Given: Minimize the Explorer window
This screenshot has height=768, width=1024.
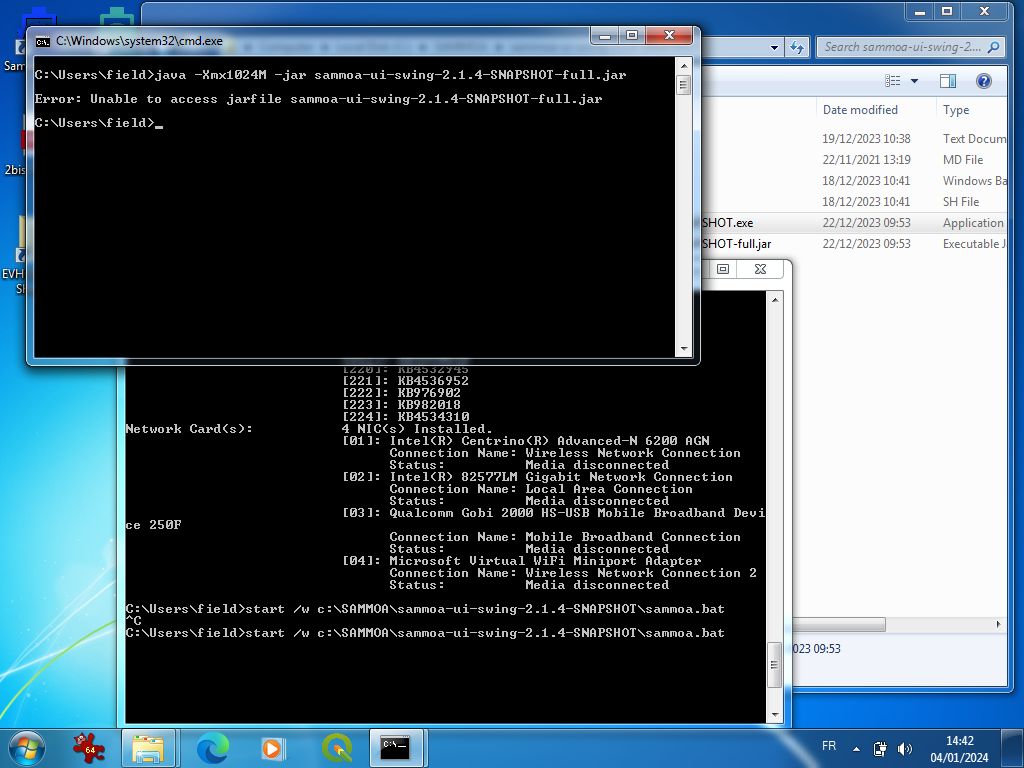Looking at the screenshot, I should 920,12.
